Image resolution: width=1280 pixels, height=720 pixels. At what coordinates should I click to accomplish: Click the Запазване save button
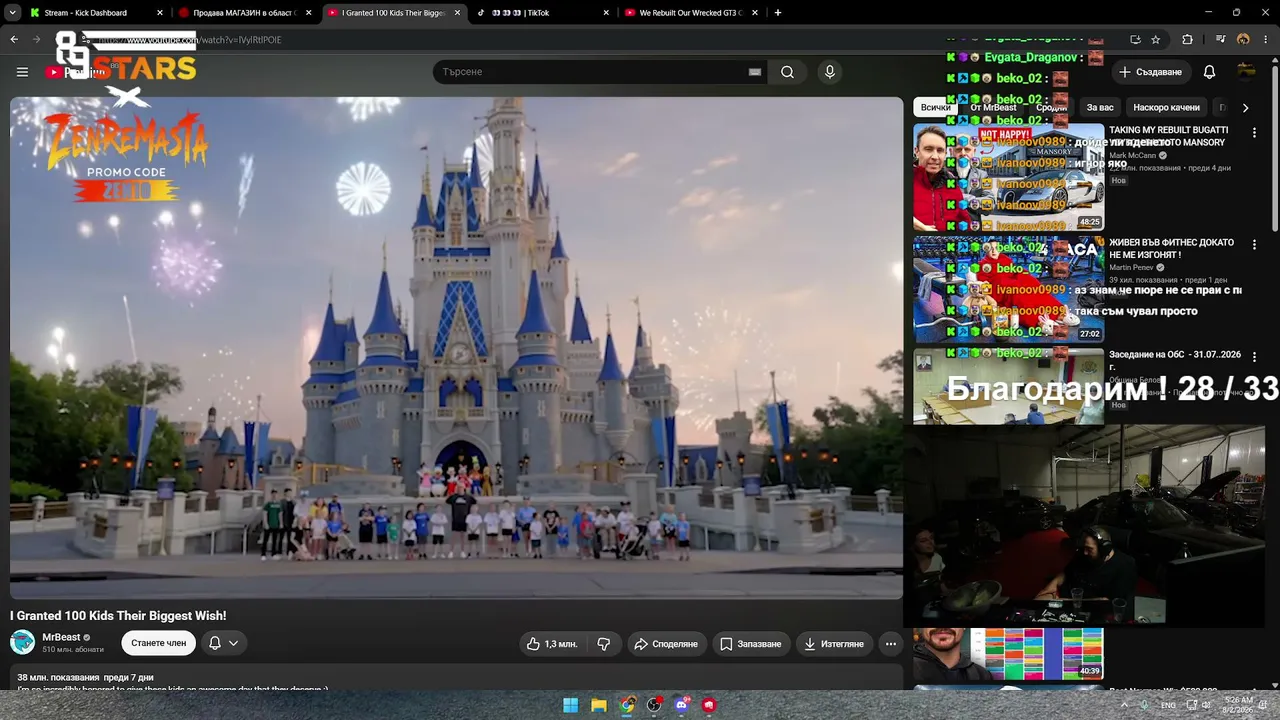click(x=750, y=644)
